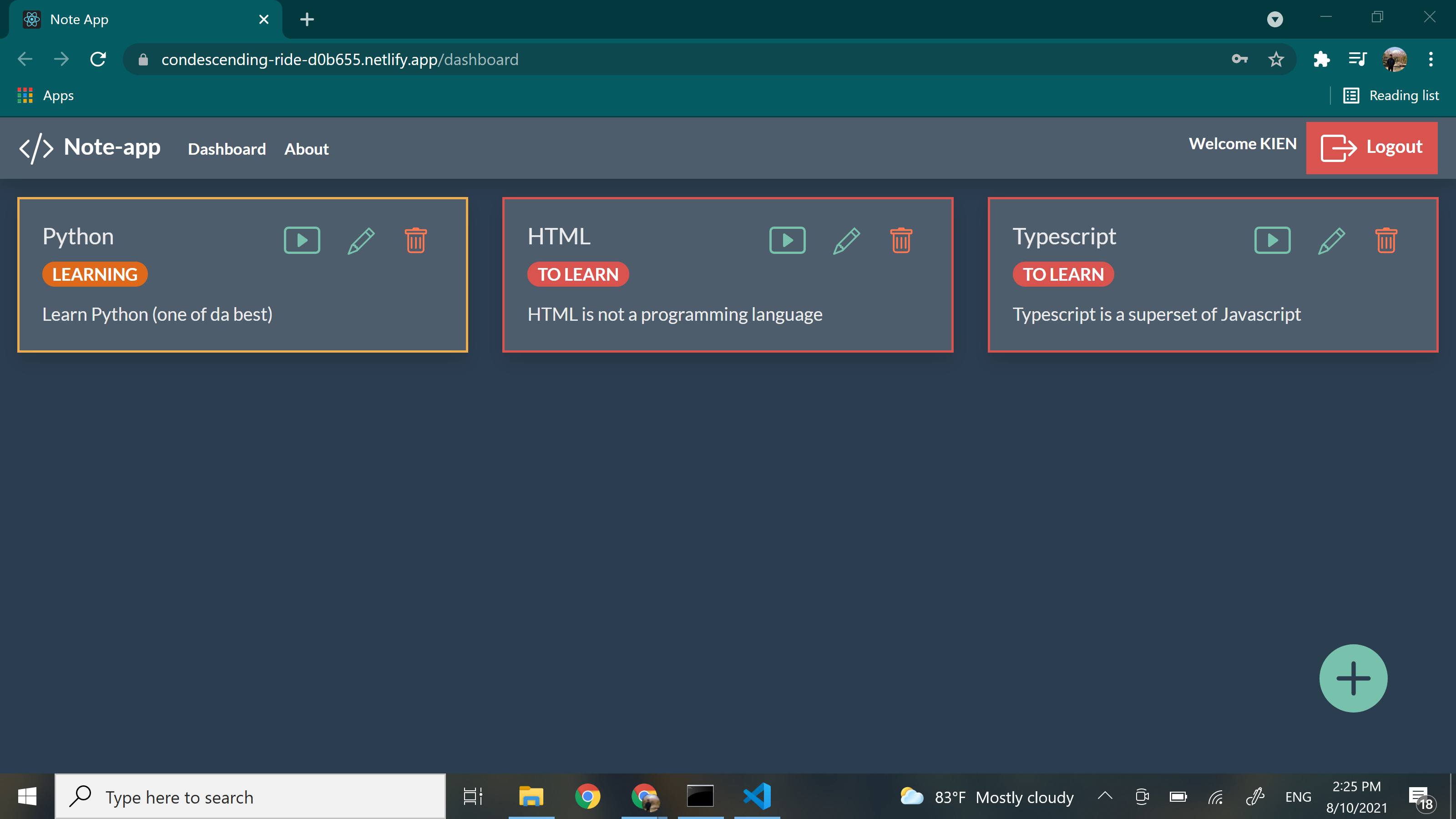Bookmark this page with the star icon
The height and width of the screenshot is (819, 1456).
click(1276, 59)
